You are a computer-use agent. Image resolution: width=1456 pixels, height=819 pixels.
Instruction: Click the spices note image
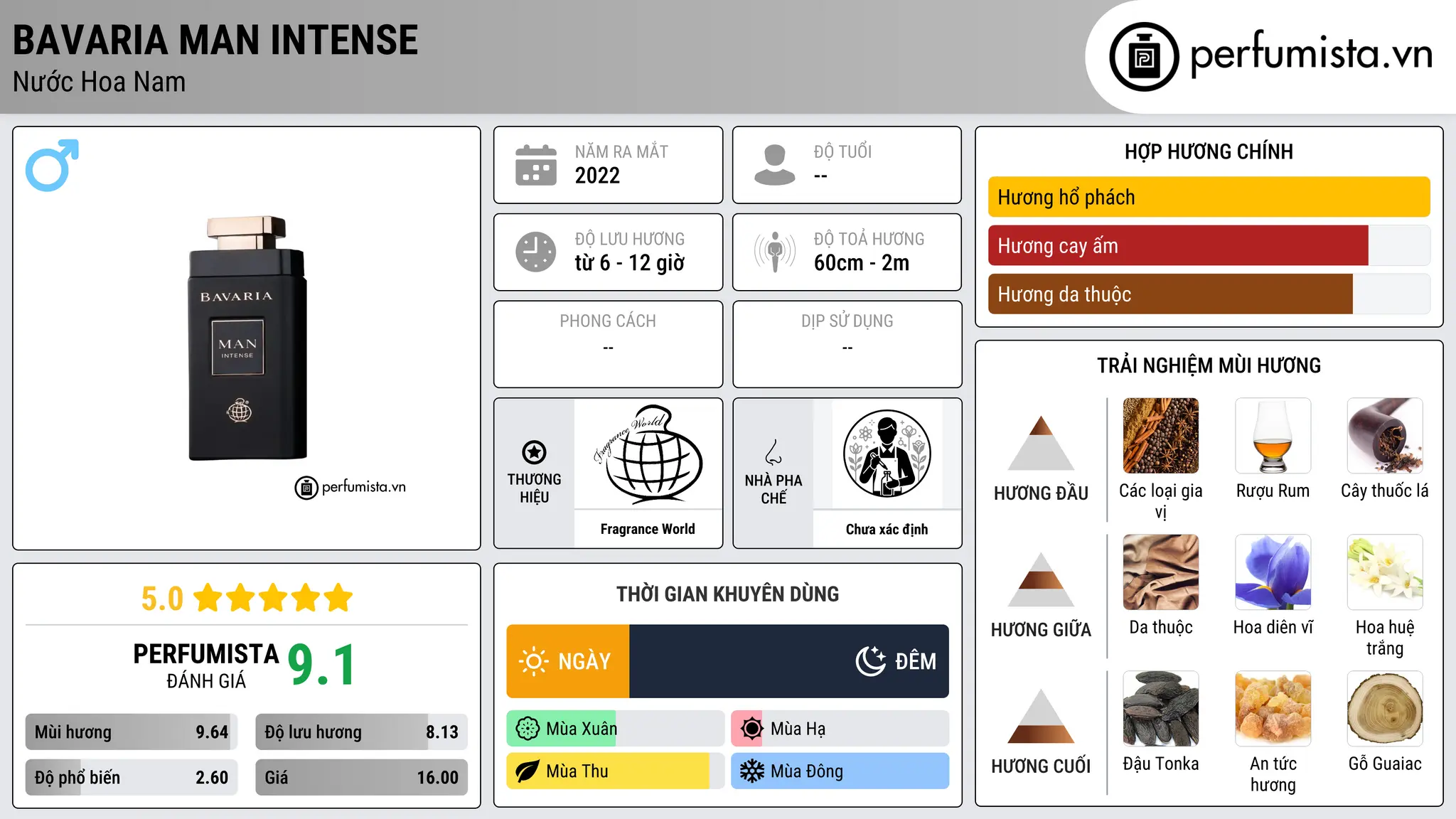pos(1161,436)
